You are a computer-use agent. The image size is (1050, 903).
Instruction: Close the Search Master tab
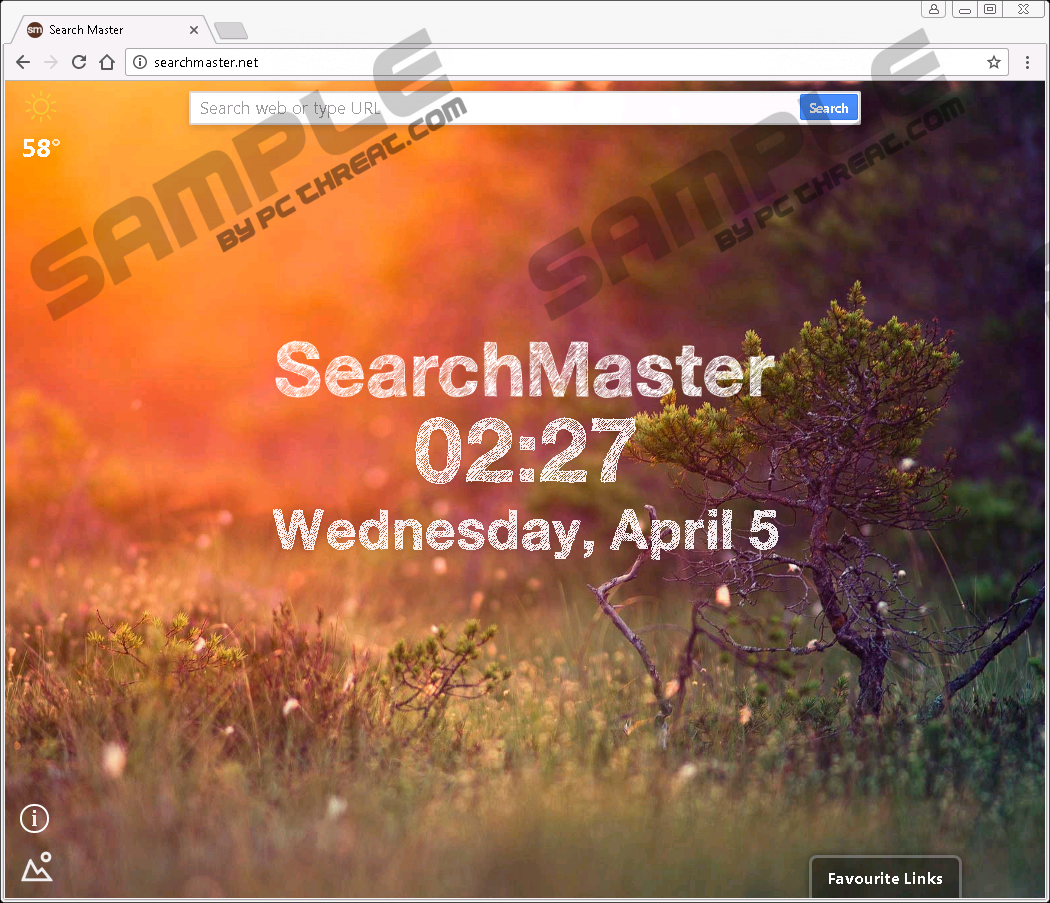click(x=194, y=30)
